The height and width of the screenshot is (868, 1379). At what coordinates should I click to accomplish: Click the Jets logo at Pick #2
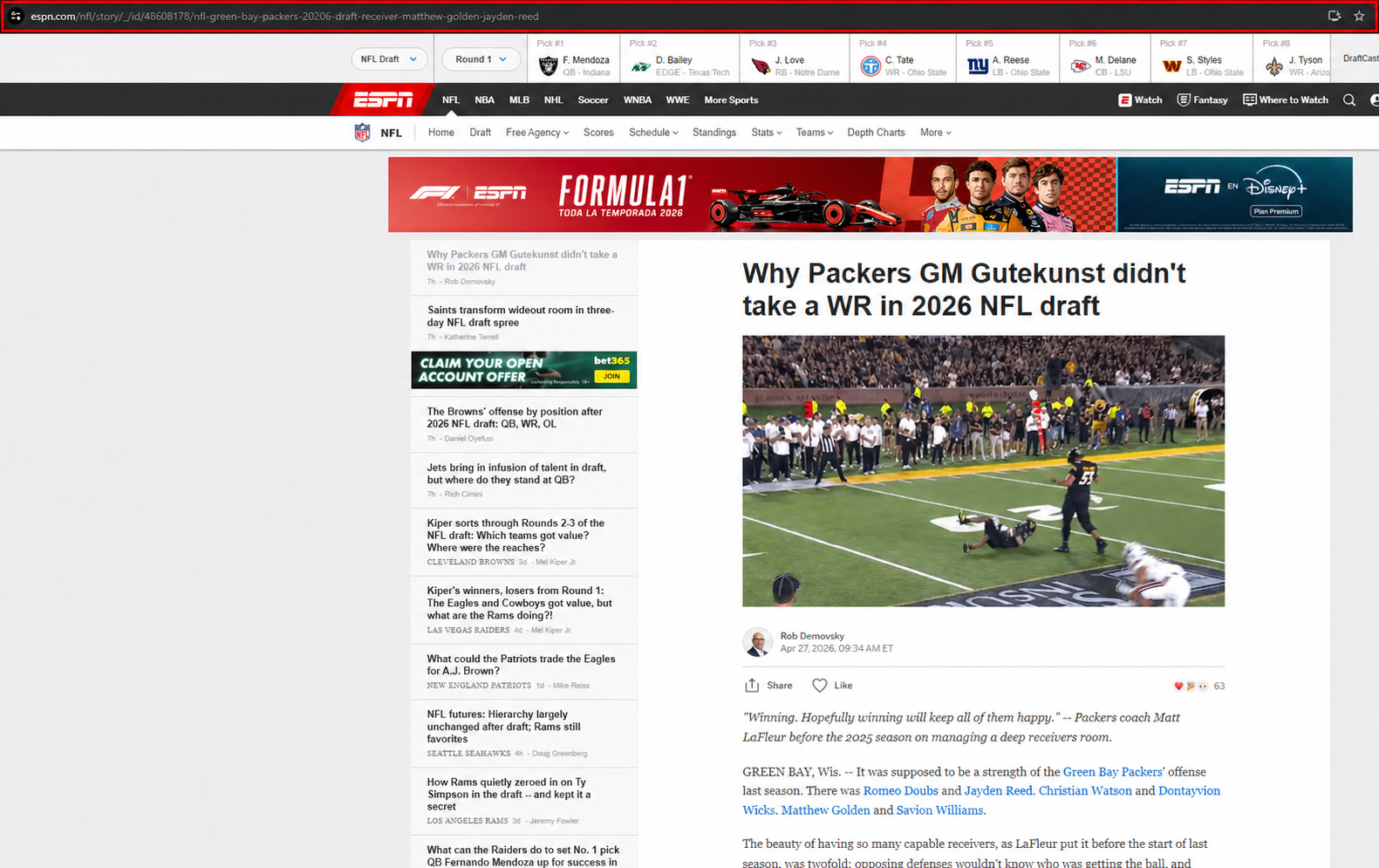click(x=641, y=65)
